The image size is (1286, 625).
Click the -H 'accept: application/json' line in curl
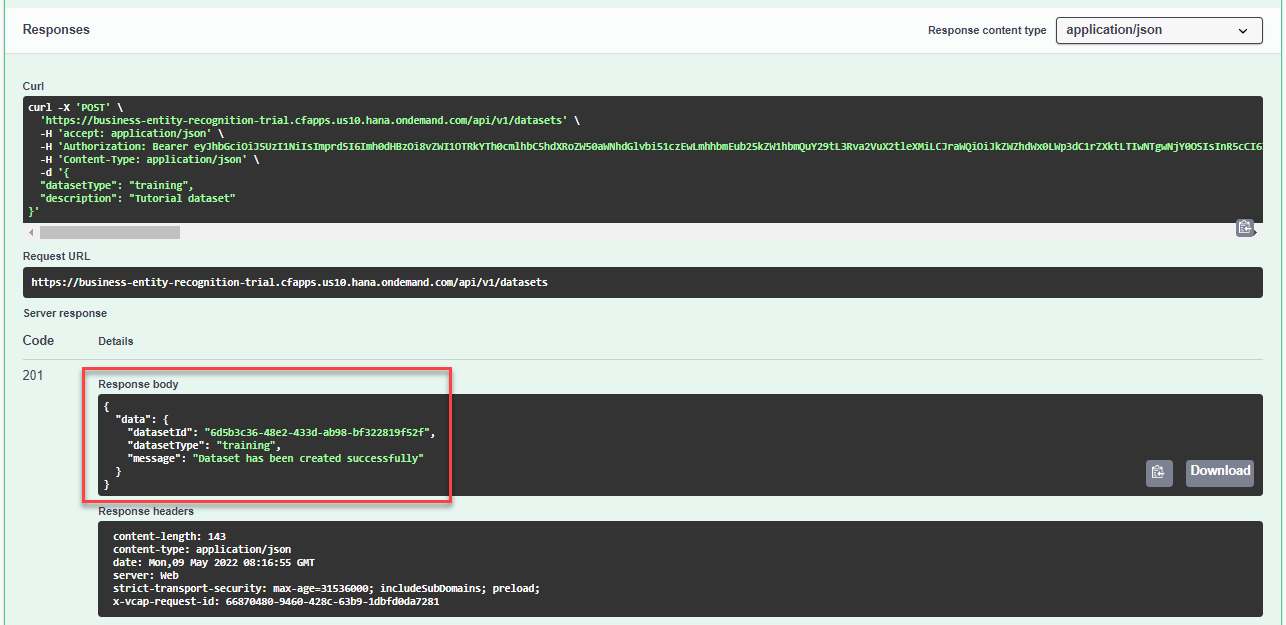(132, 133)
